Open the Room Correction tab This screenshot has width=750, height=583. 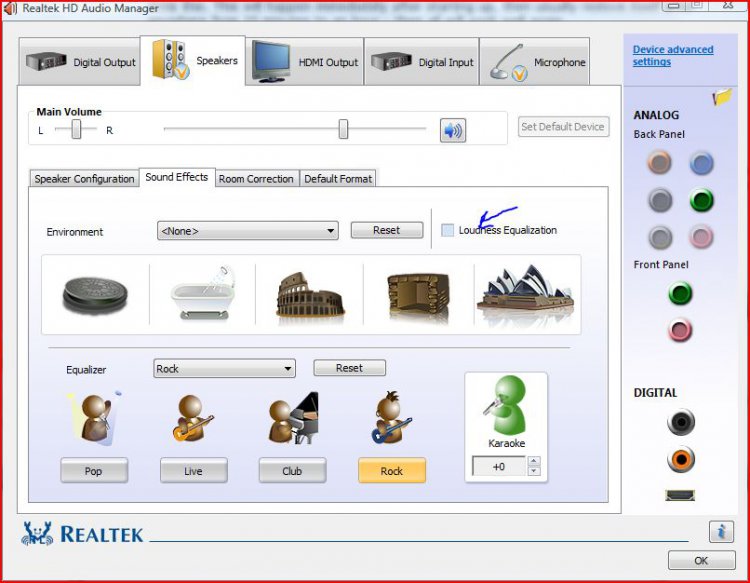coord(256,178)
